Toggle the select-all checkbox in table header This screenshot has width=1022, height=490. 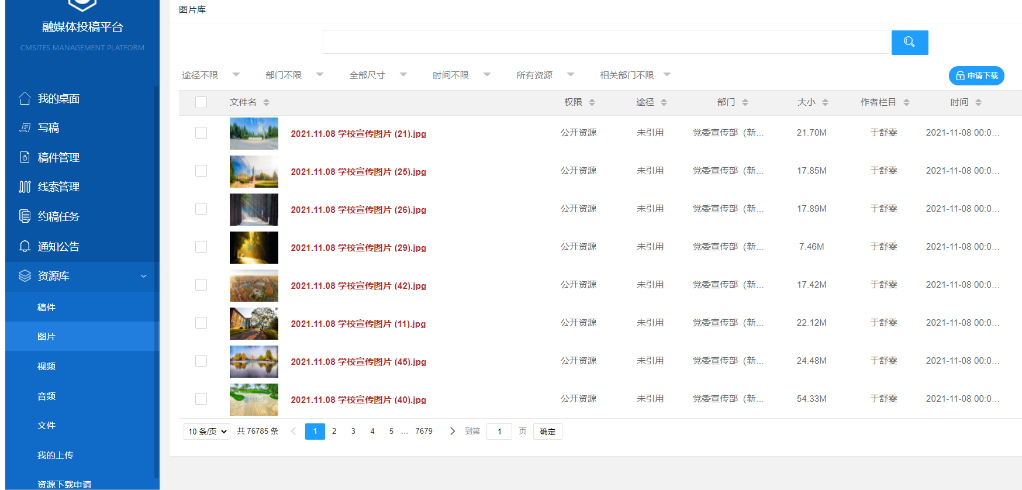(201, 102)
